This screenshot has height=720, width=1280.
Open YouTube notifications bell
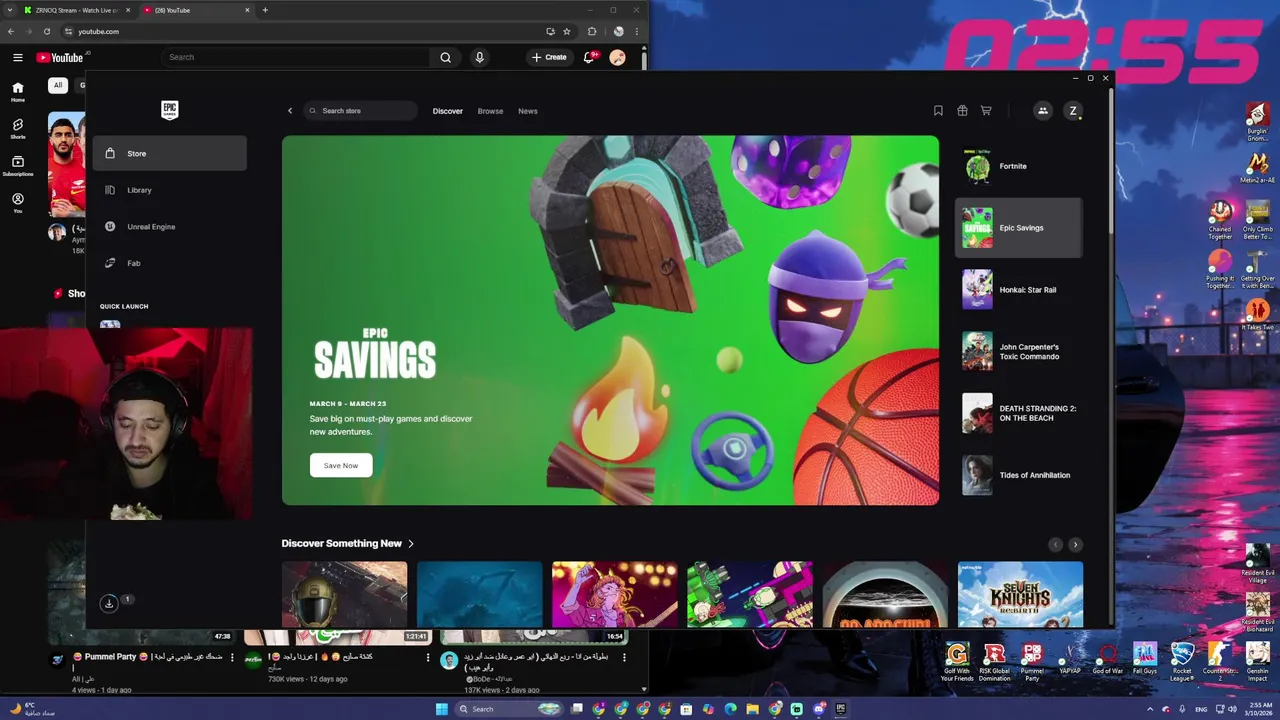point(590,58)
